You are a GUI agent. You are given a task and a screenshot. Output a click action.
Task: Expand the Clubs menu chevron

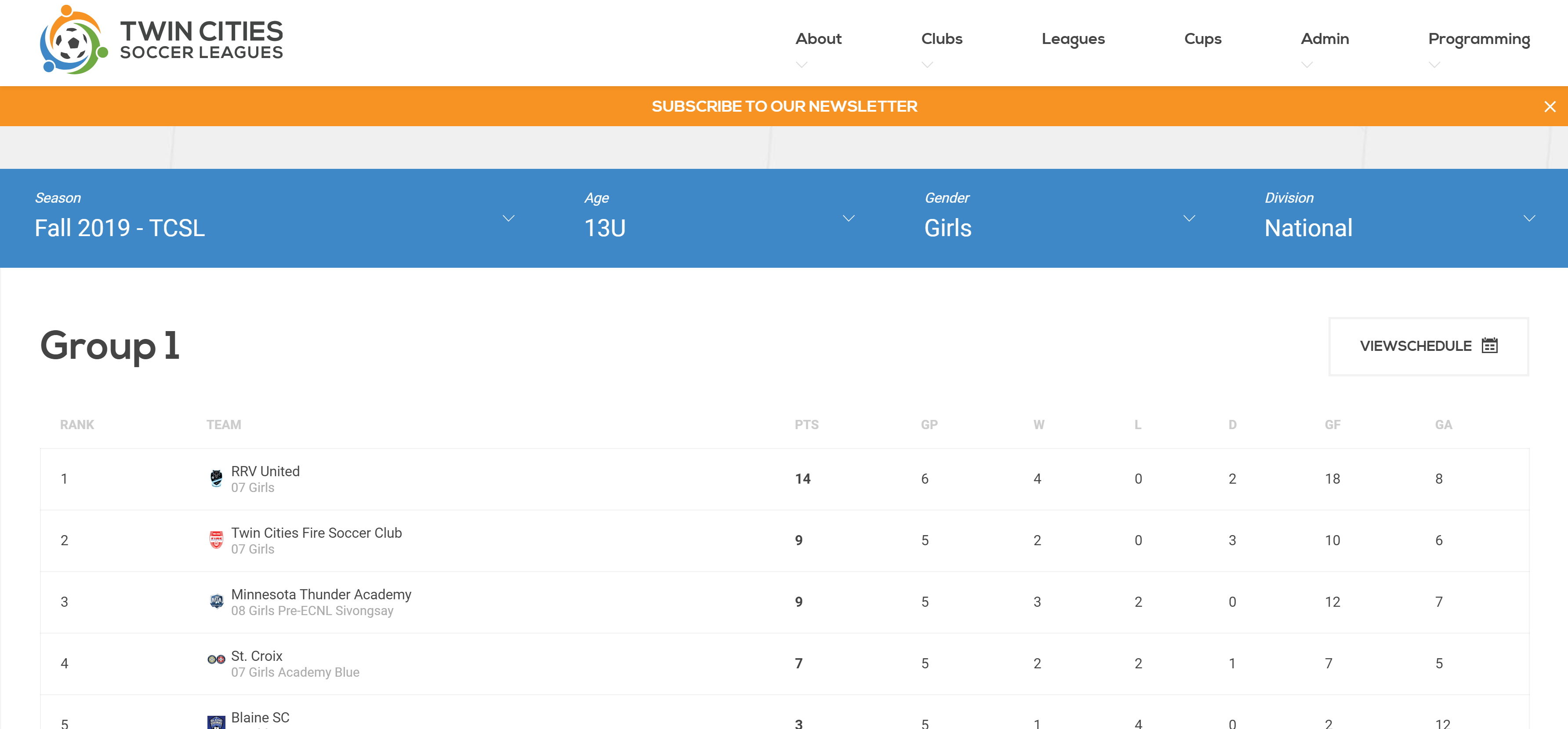[x=927, y=65]
